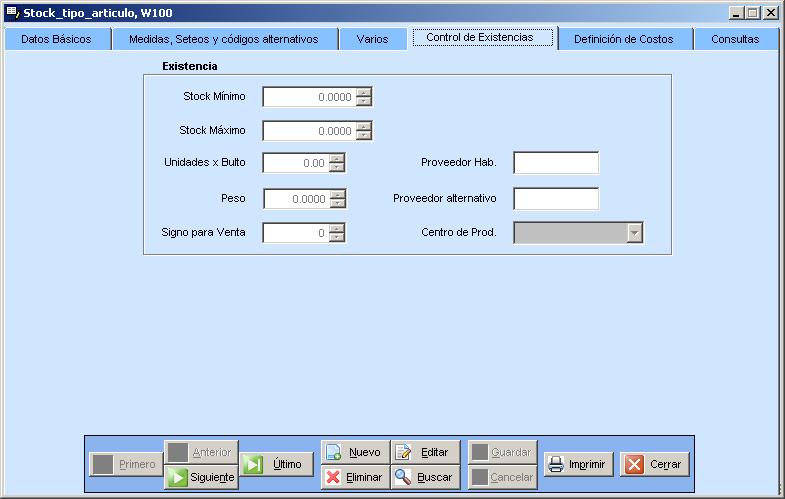Open search with Buscar magnifier button
Viewport: 785px width, 499px height.
425,477
